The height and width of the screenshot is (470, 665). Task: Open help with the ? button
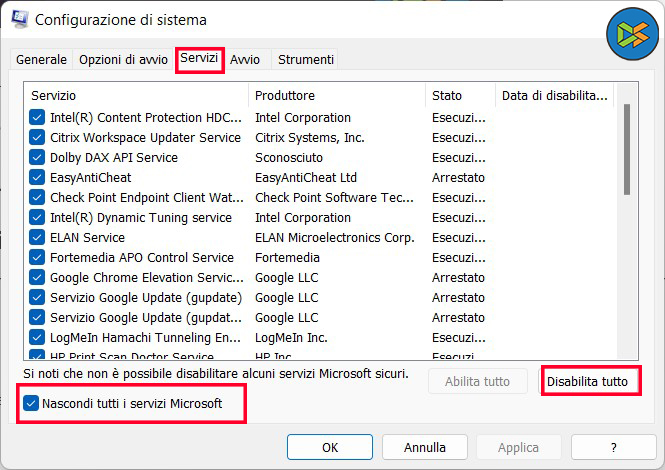[613, 447]
